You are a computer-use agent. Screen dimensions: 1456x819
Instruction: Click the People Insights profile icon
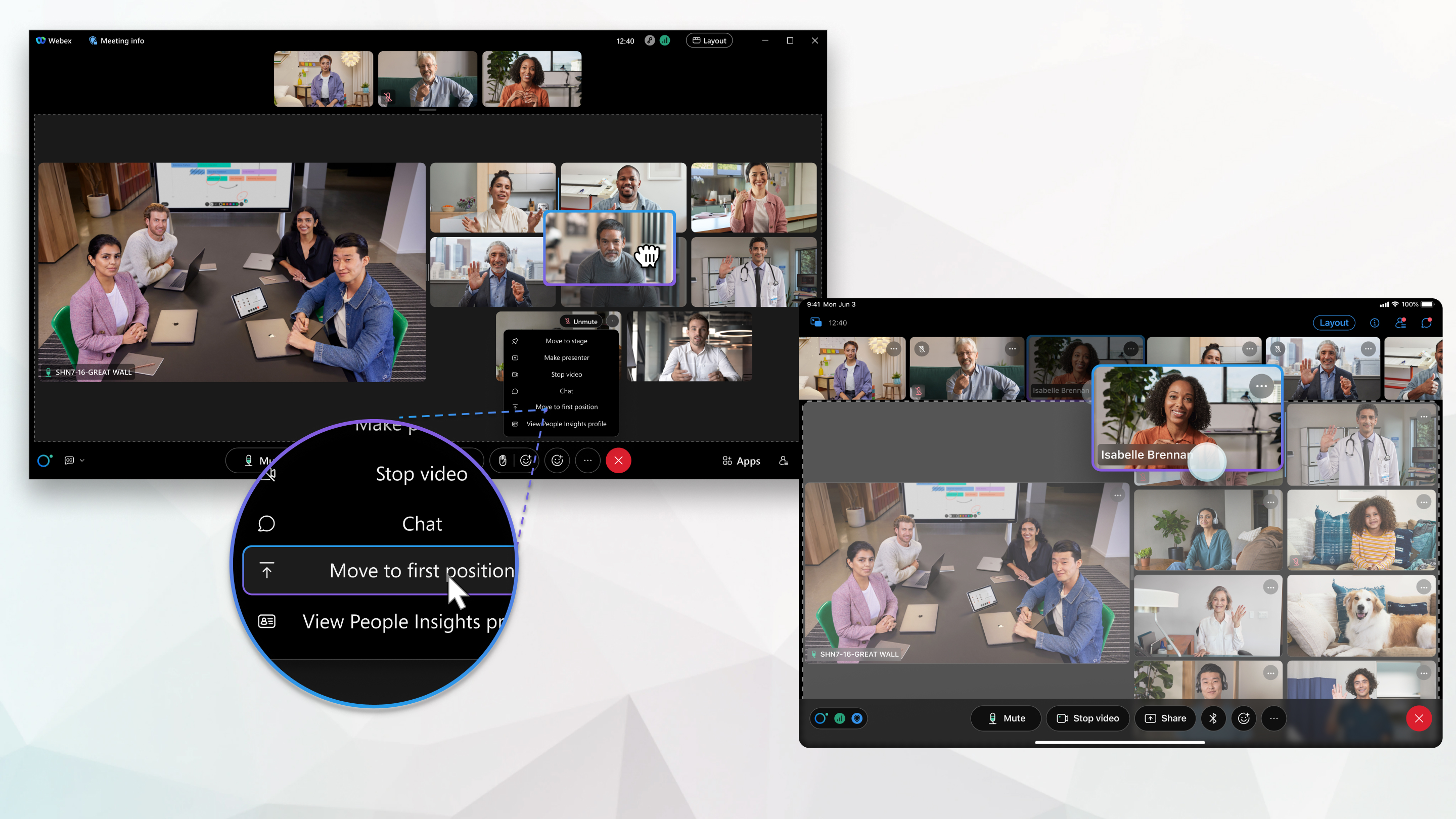point(268,621)
